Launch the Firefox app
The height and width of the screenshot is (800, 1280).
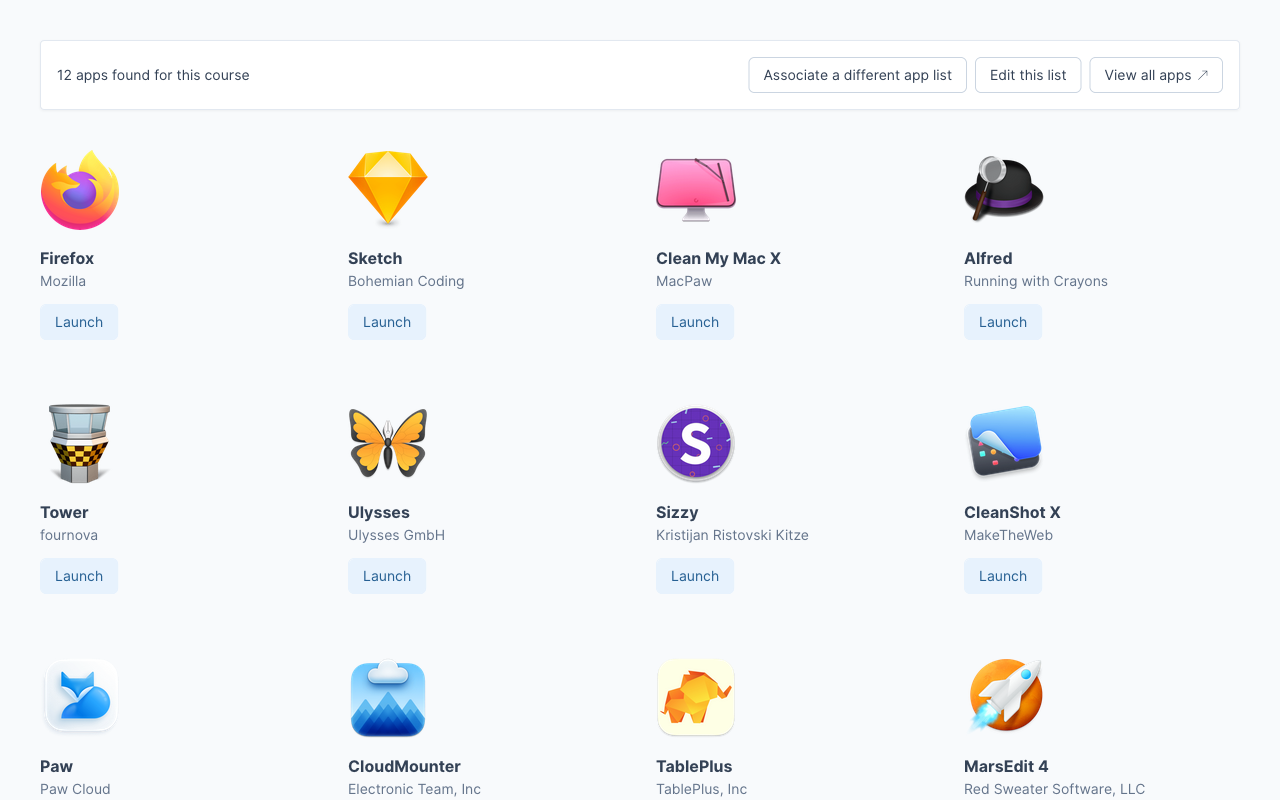tap(79, 322)
